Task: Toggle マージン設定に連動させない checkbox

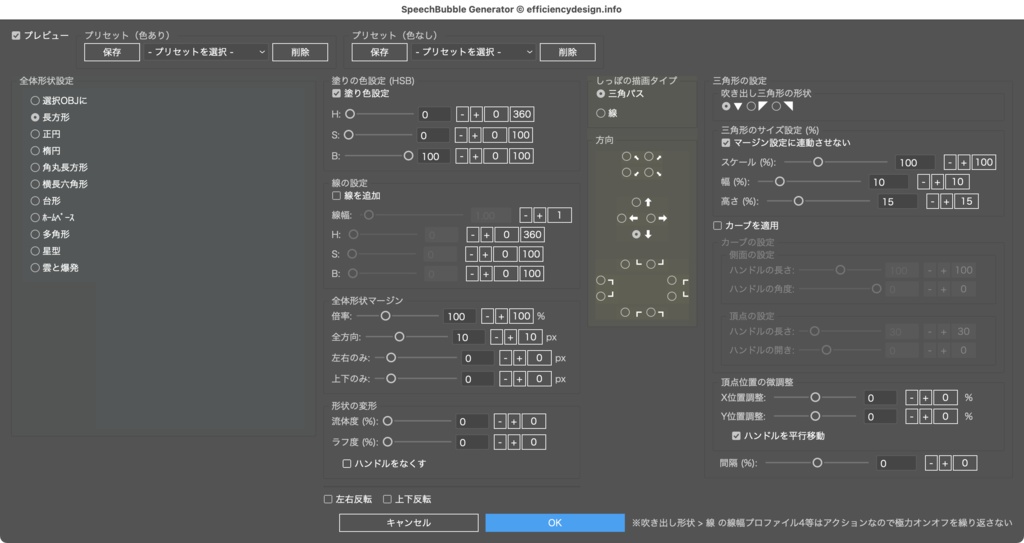Action: coord(726,142)
